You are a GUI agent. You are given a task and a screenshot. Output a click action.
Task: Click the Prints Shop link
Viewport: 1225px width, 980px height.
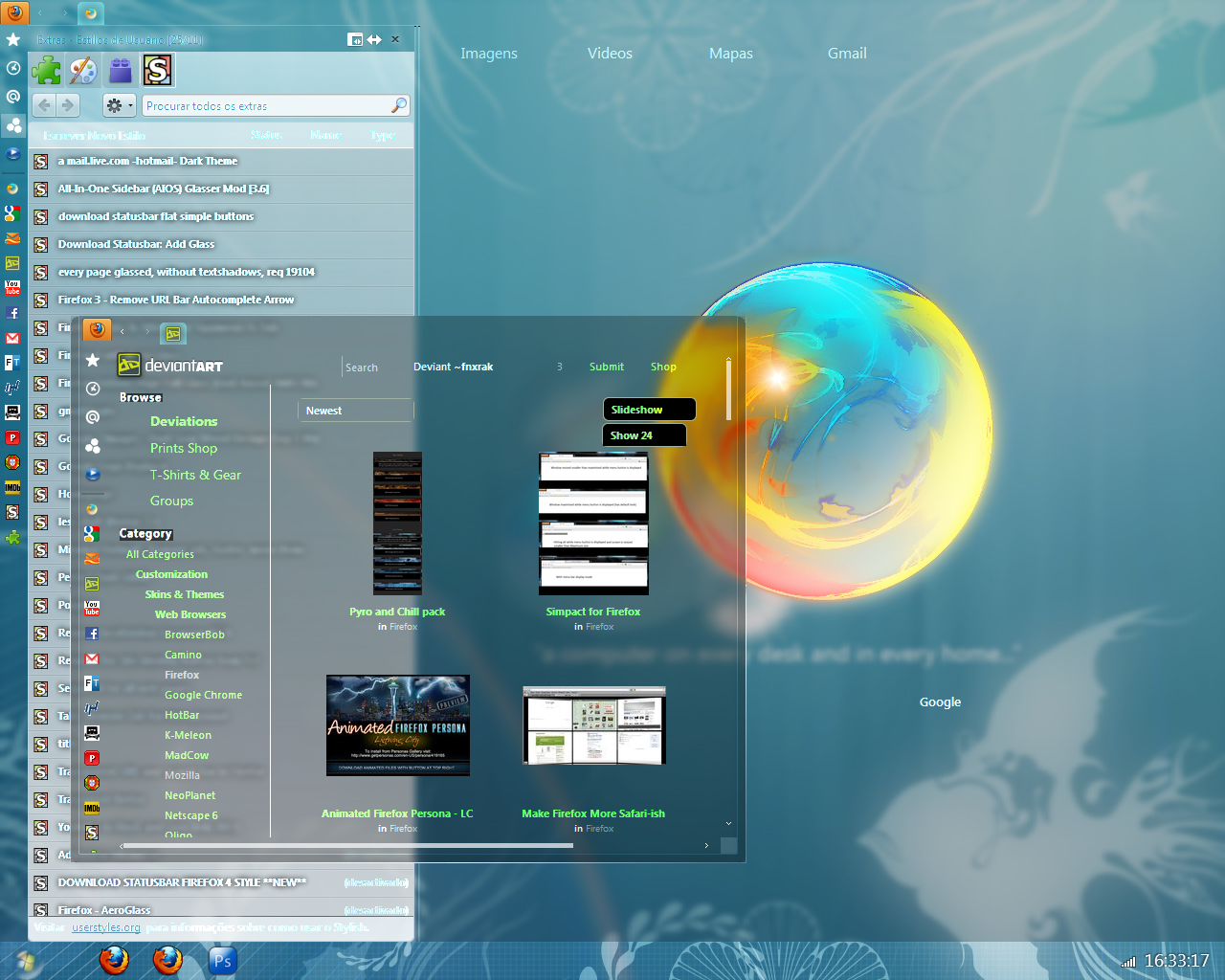[184, 448]
